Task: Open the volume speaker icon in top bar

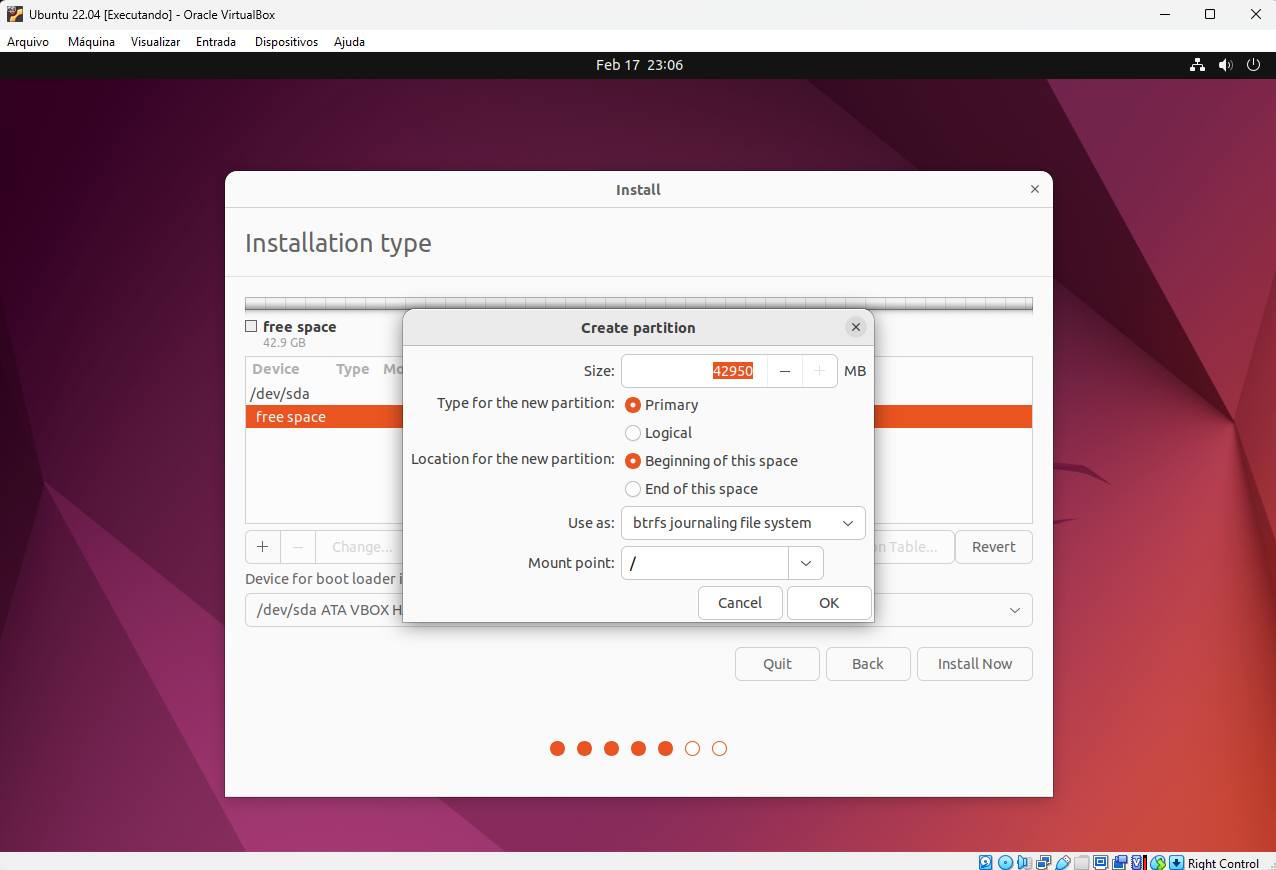Action: [1225, 65]
